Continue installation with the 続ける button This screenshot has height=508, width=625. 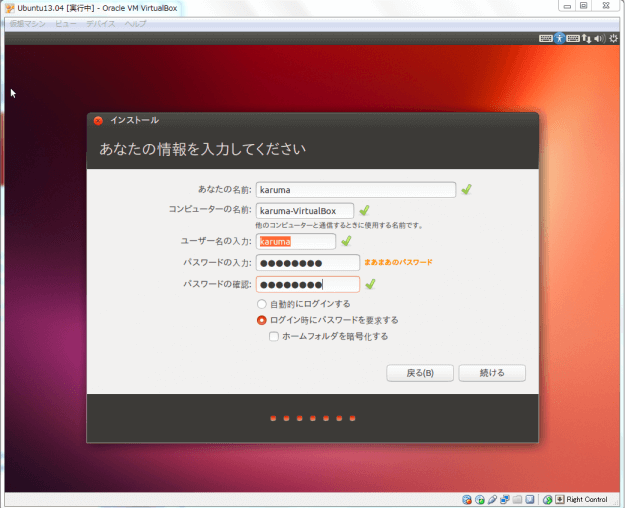pos(492,373)
